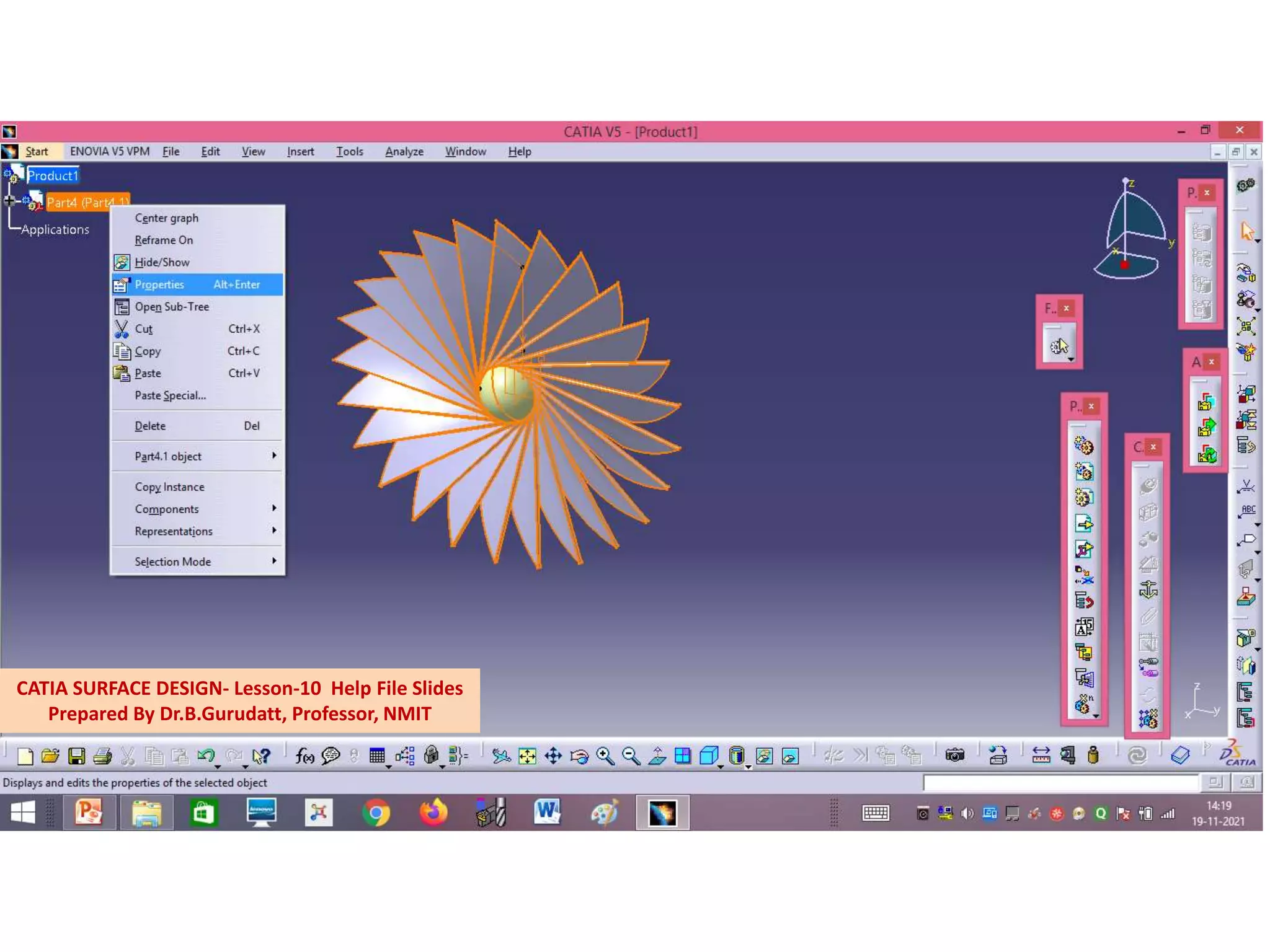
Task: Select the Zoom In magnifier tool
Action: click(x=605, y=756)
